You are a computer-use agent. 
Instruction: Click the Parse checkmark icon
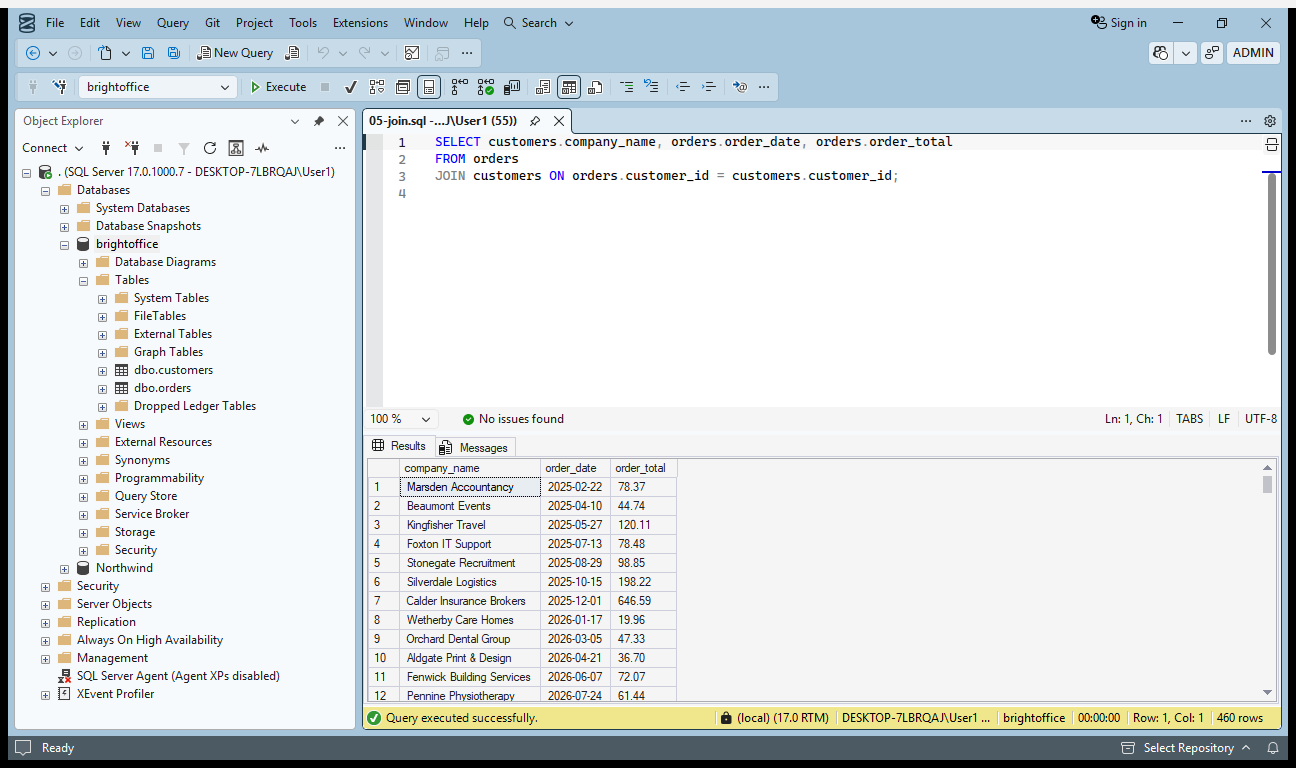351,87
